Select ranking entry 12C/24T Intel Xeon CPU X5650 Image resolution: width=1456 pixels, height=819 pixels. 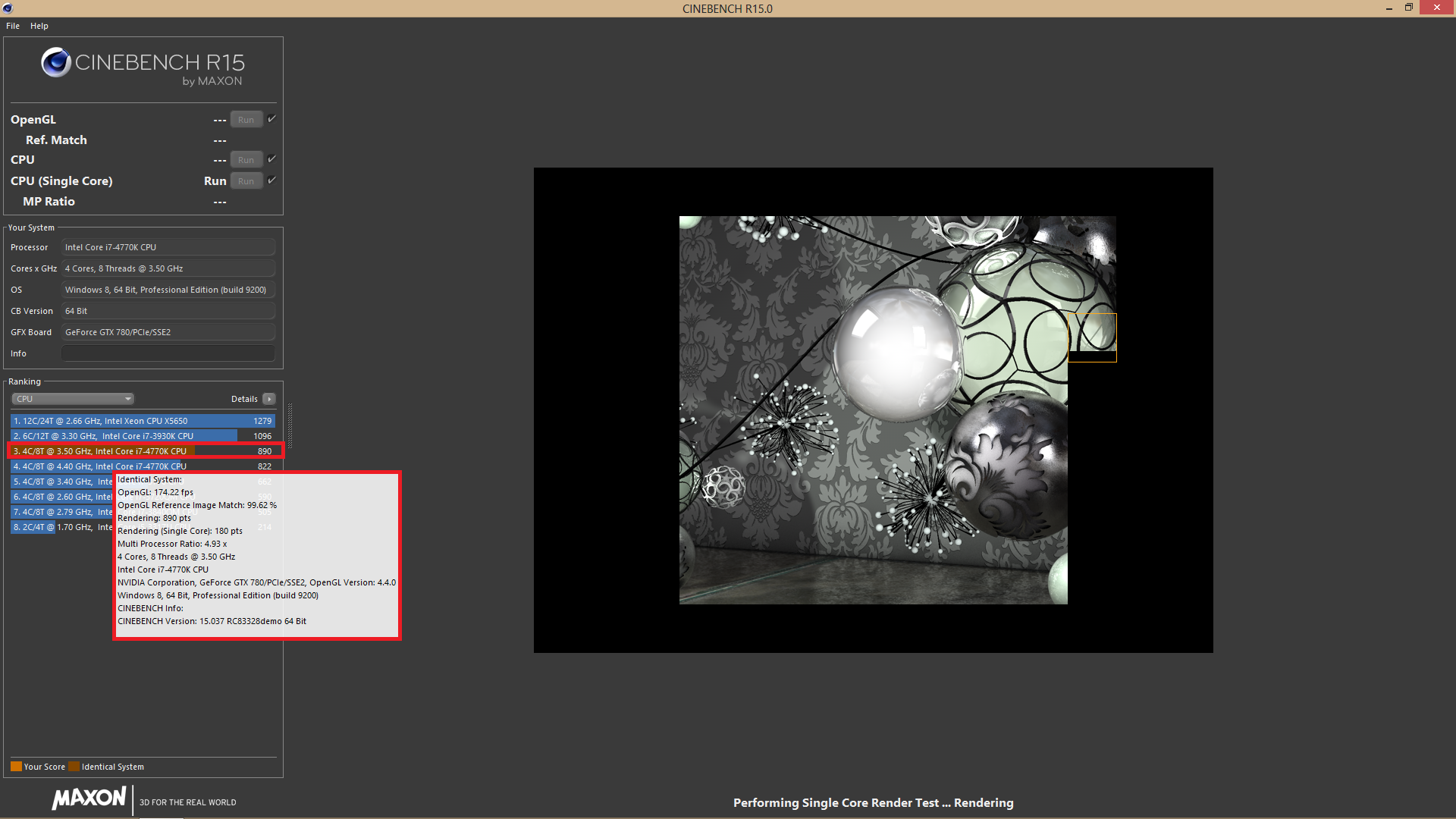143,421
